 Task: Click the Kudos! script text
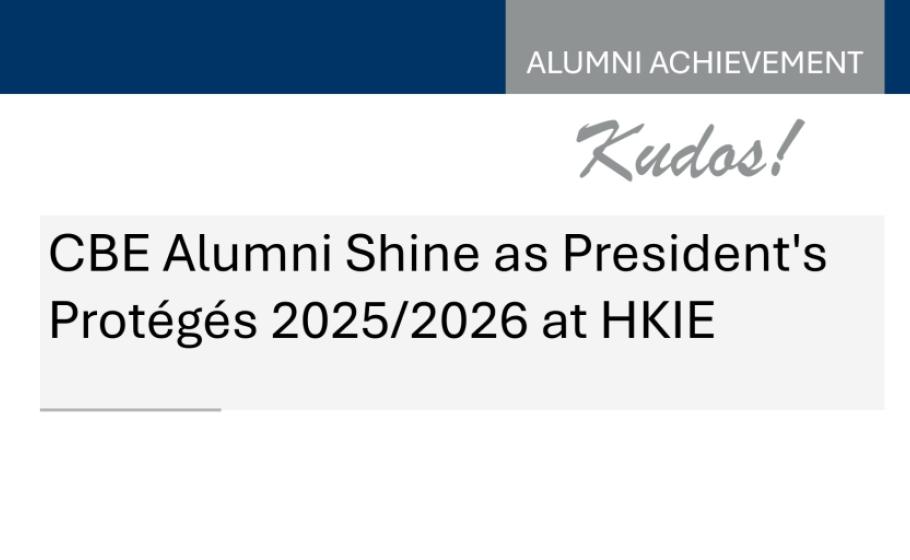tap(690, 151)
